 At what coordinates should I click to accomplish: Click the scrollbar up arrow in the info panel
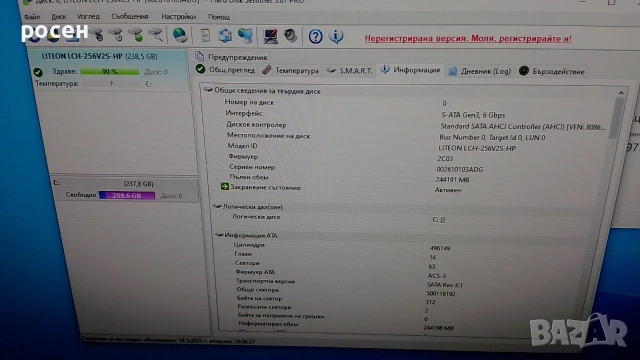click(x=621, y=93)
